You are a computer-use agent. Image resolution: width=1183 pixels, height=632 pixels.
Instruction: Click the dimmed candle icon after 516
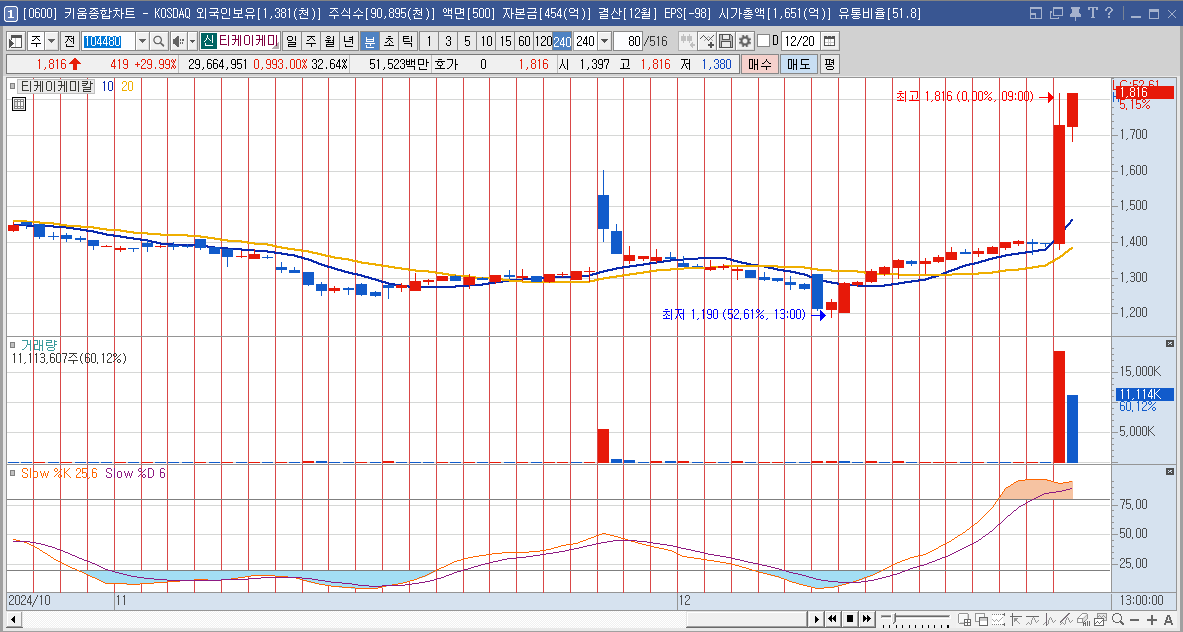click(687, 41)
